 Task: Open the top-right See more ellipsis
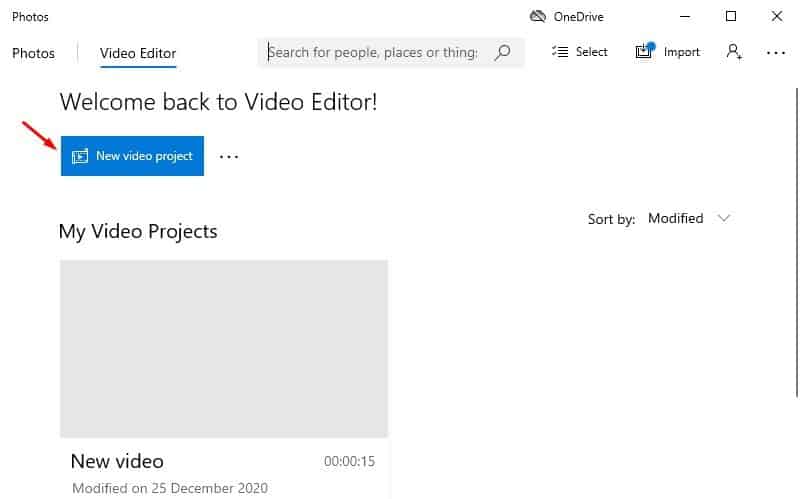(x=776, y=53)
